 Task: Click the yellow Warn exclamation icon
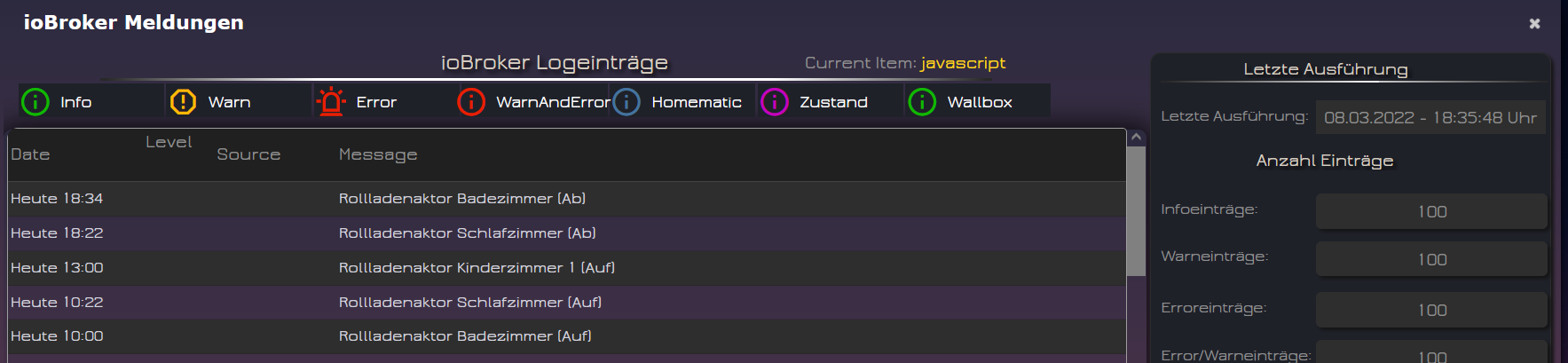pyautogui.click(x=183, y=102)
